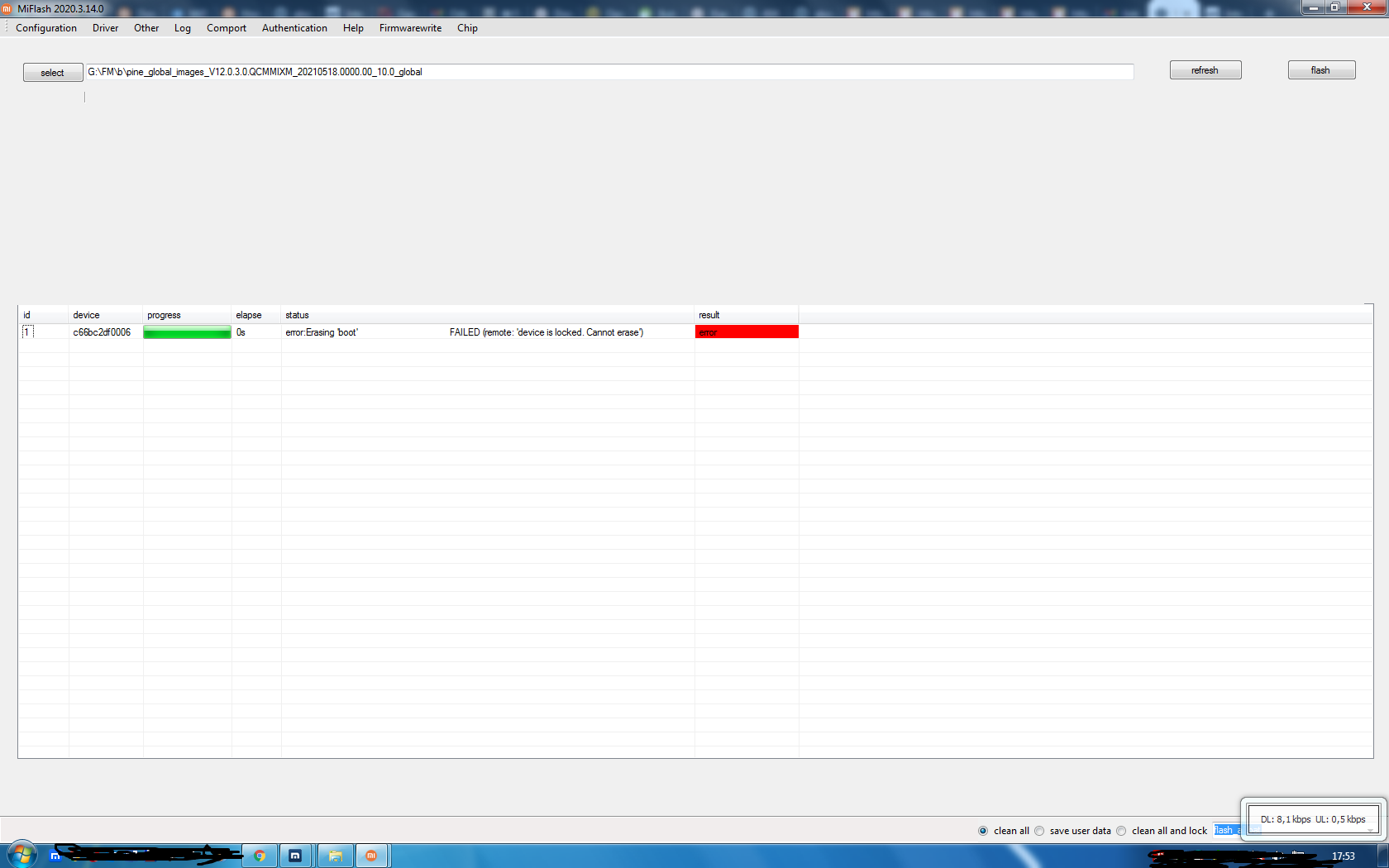Viewport: 1389px width, 868px height.
Task: Select the "save user data" option
Action: [1040, 831]
